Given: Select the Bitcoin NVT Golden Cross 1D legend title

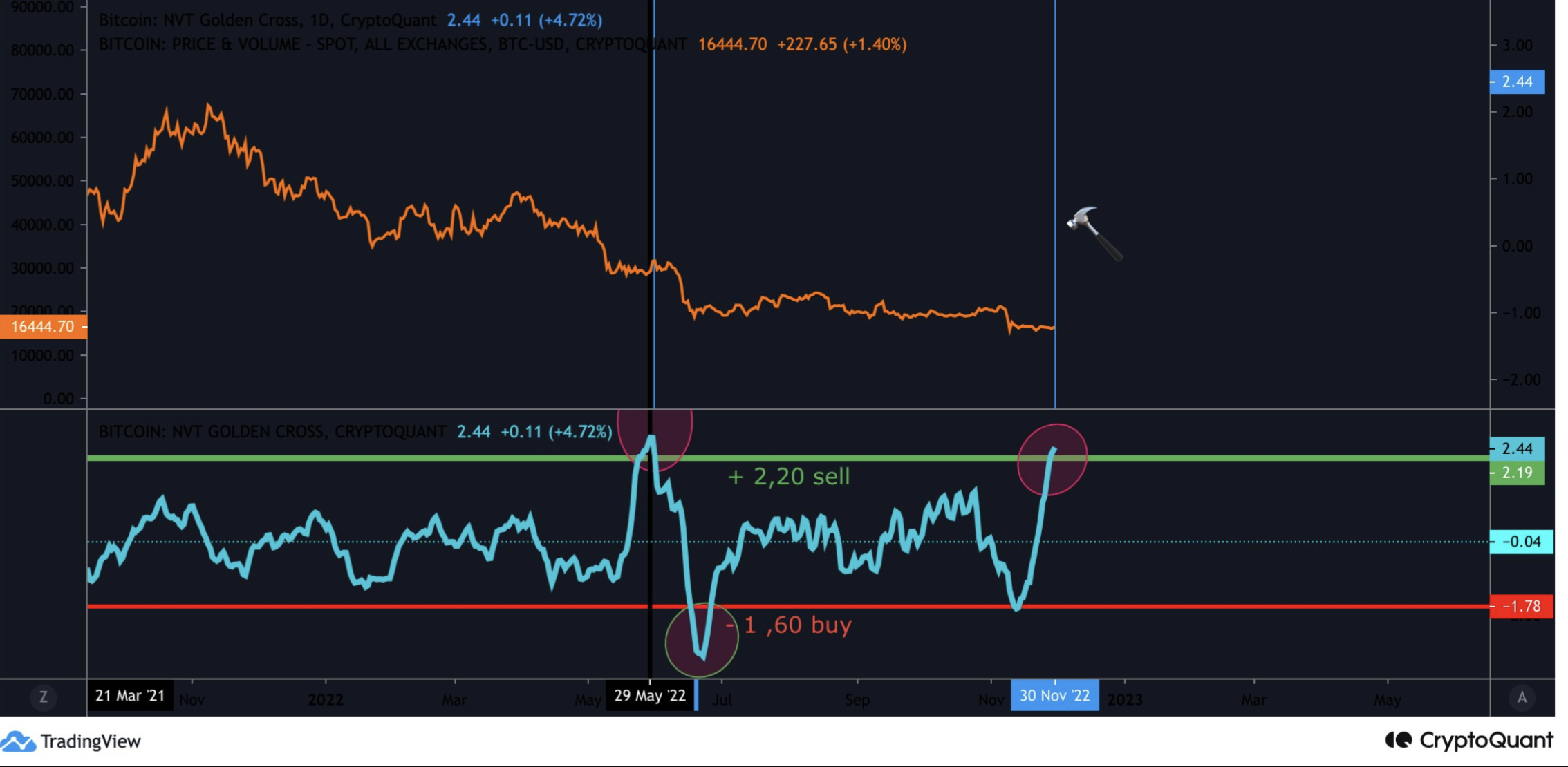Looking at the screenshot, I should [x=268, y=20].
